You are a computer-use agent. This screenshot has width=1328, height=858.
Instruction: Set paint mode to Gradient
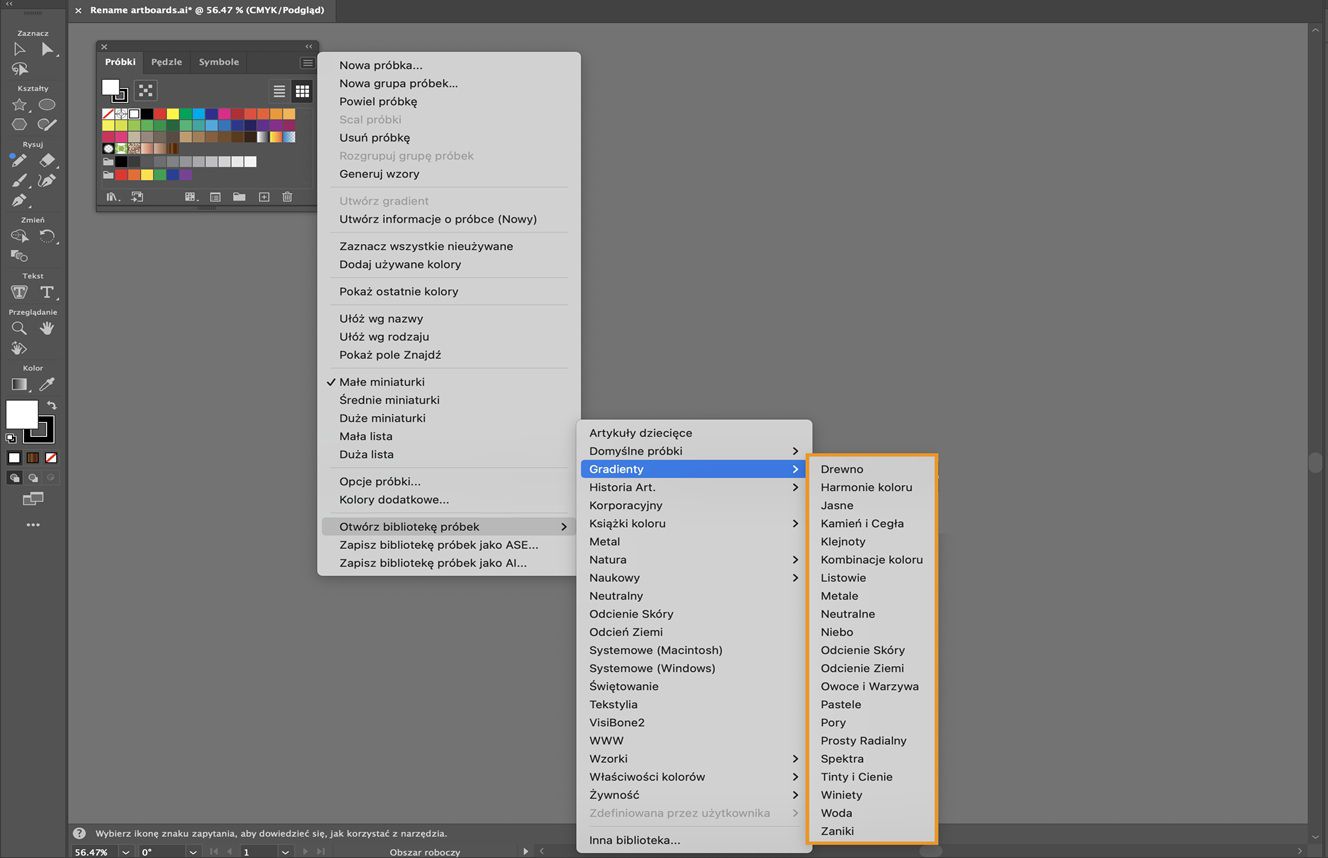click(x=33, y=458)
